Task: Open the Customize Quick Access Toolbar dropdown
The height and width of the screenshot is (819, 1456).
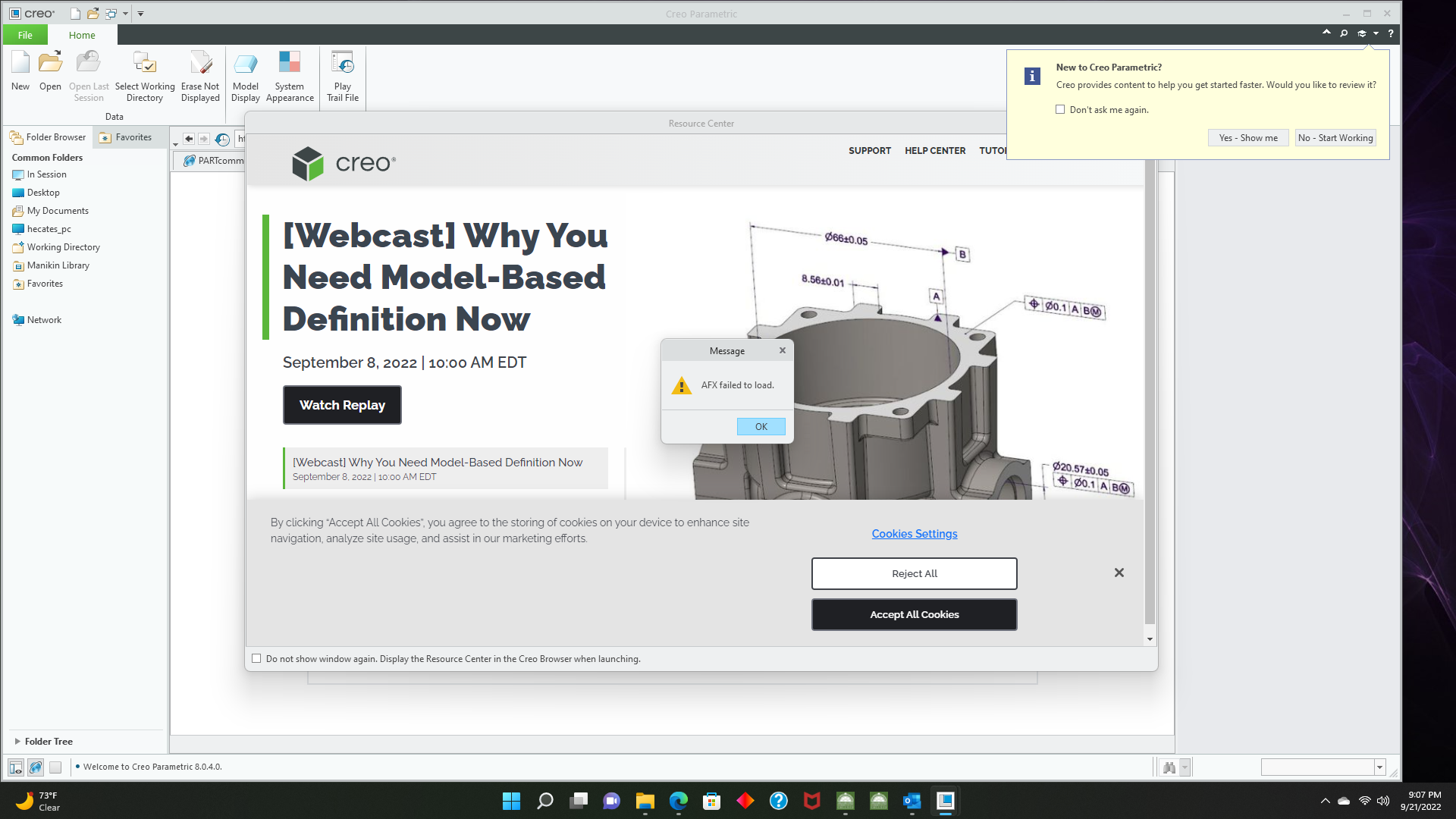Action: pyautogui.click(x=140, y=13)
